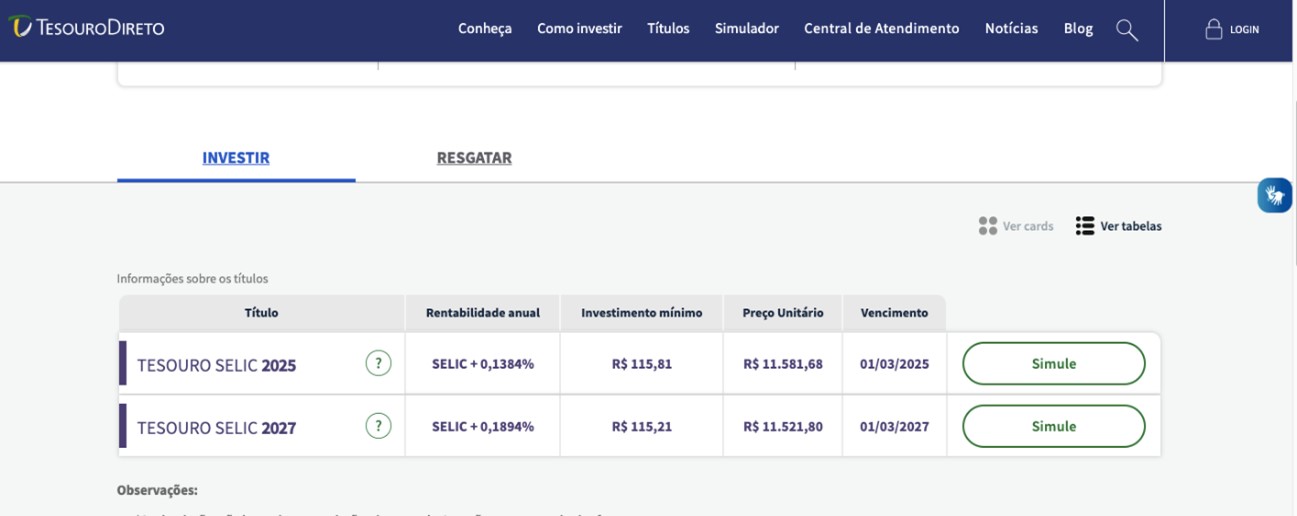The height and width of the screenshot is (516, 1297).
Task: Open Central de Atendimento
Action: tap(881, 29)
